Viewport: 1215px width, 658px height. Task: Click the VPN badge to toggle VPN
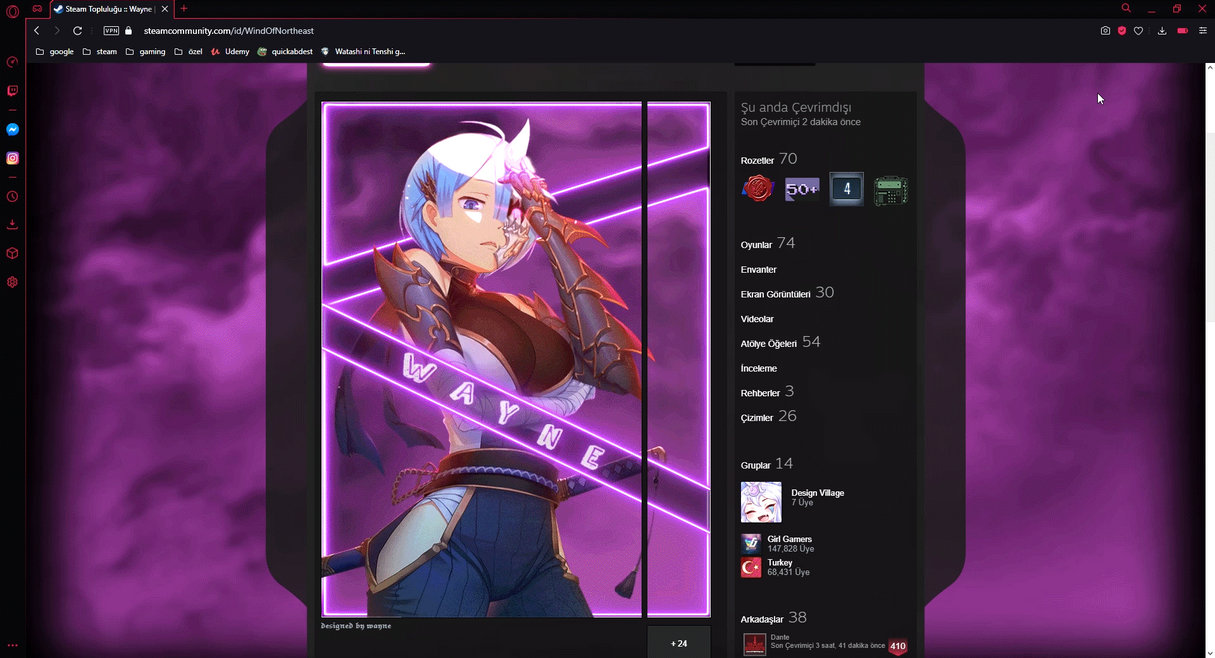(111, 30)
